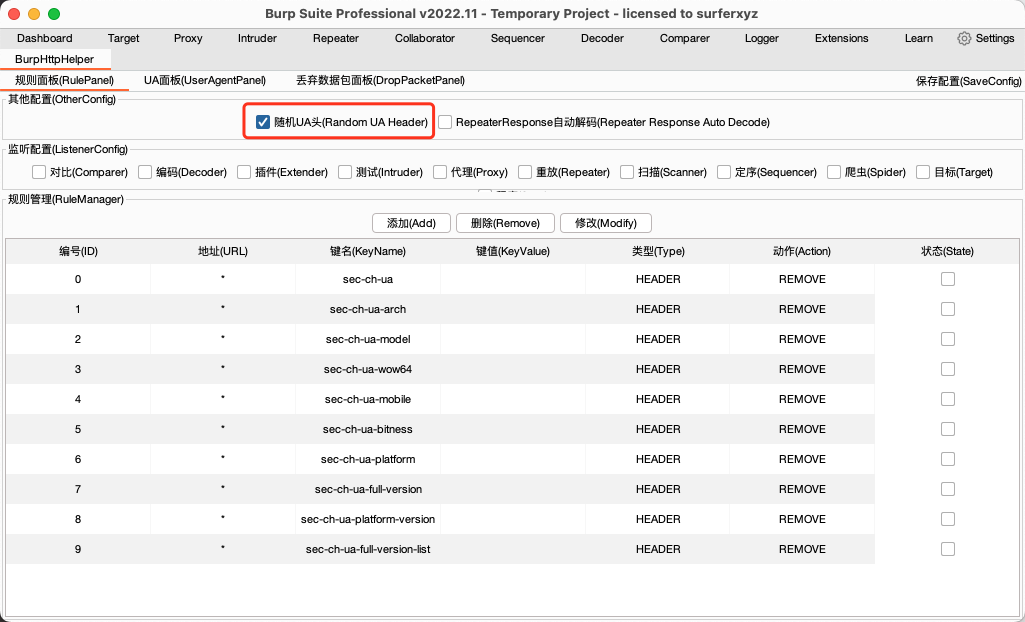
Task: Enable the Target listener checkbox
Action: point(923,172)
